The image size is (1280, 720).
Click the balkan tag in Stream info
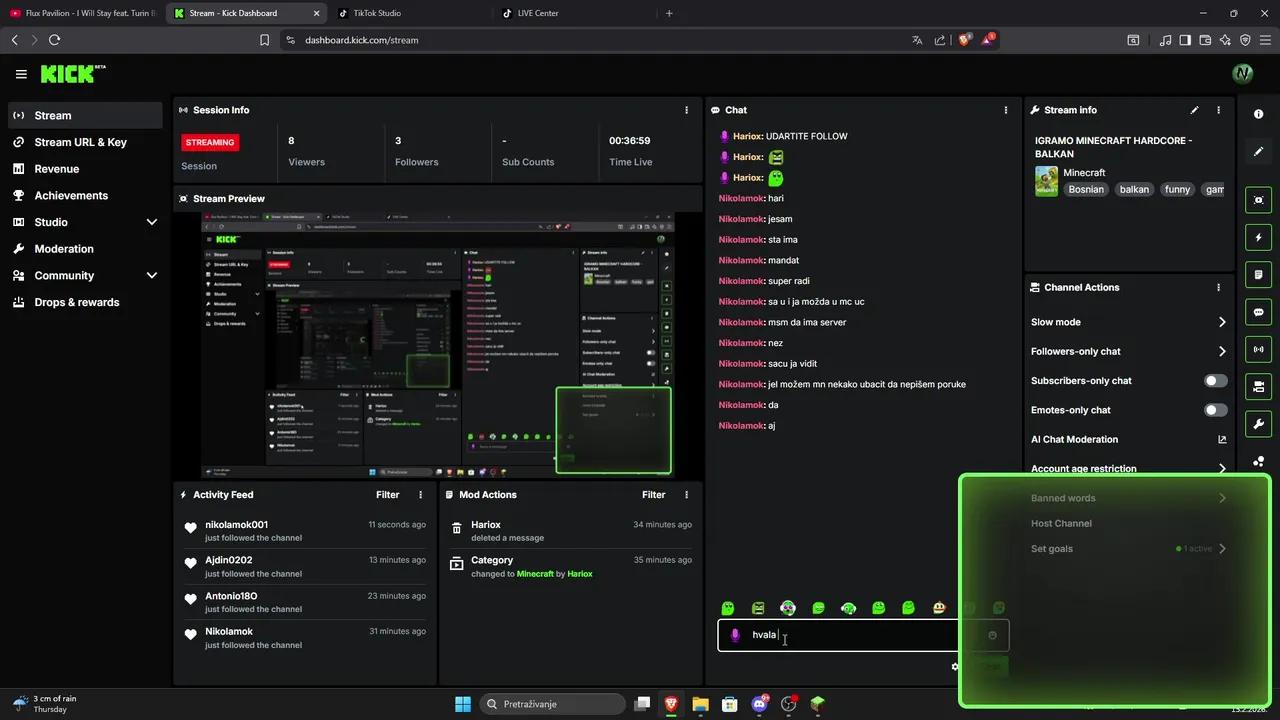click(1134, 189)
